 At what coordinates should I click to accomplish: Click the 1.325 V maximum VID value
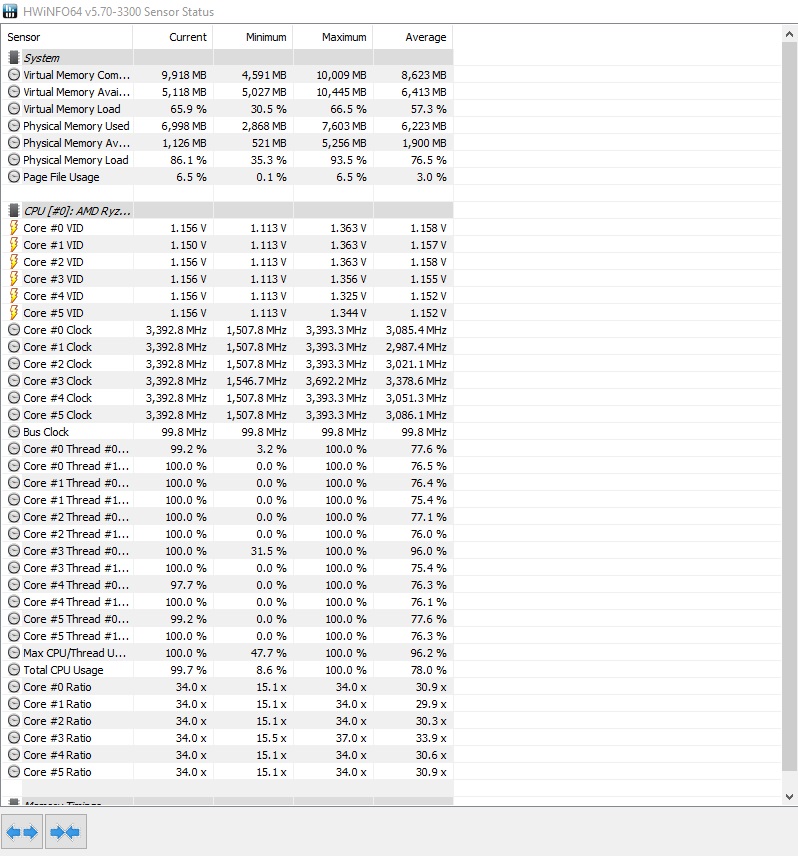coord(348,295)
